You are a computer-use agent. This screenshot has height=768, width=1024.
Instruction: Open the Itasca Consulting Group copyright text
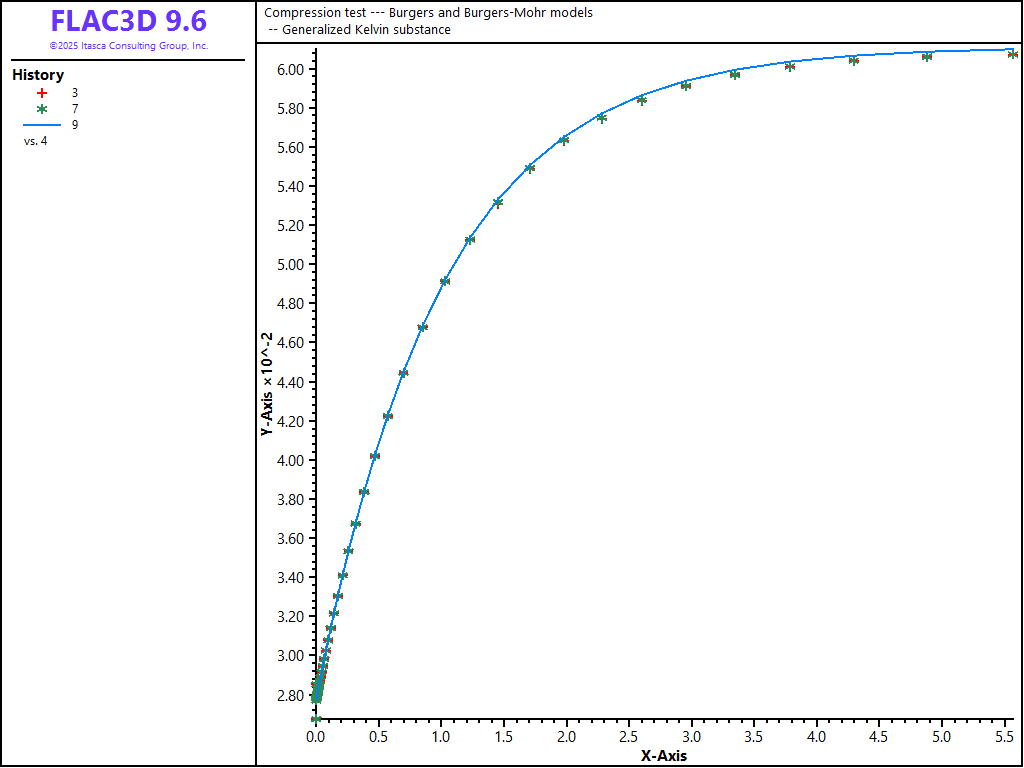pyautogui.click(x=128, y=46)
